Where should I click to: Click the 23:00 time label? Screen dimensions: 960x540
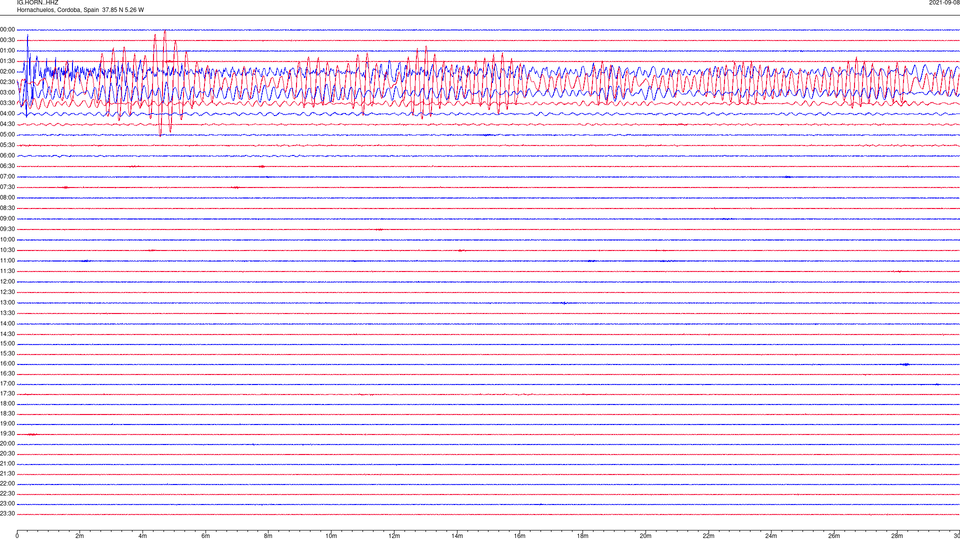7,504
